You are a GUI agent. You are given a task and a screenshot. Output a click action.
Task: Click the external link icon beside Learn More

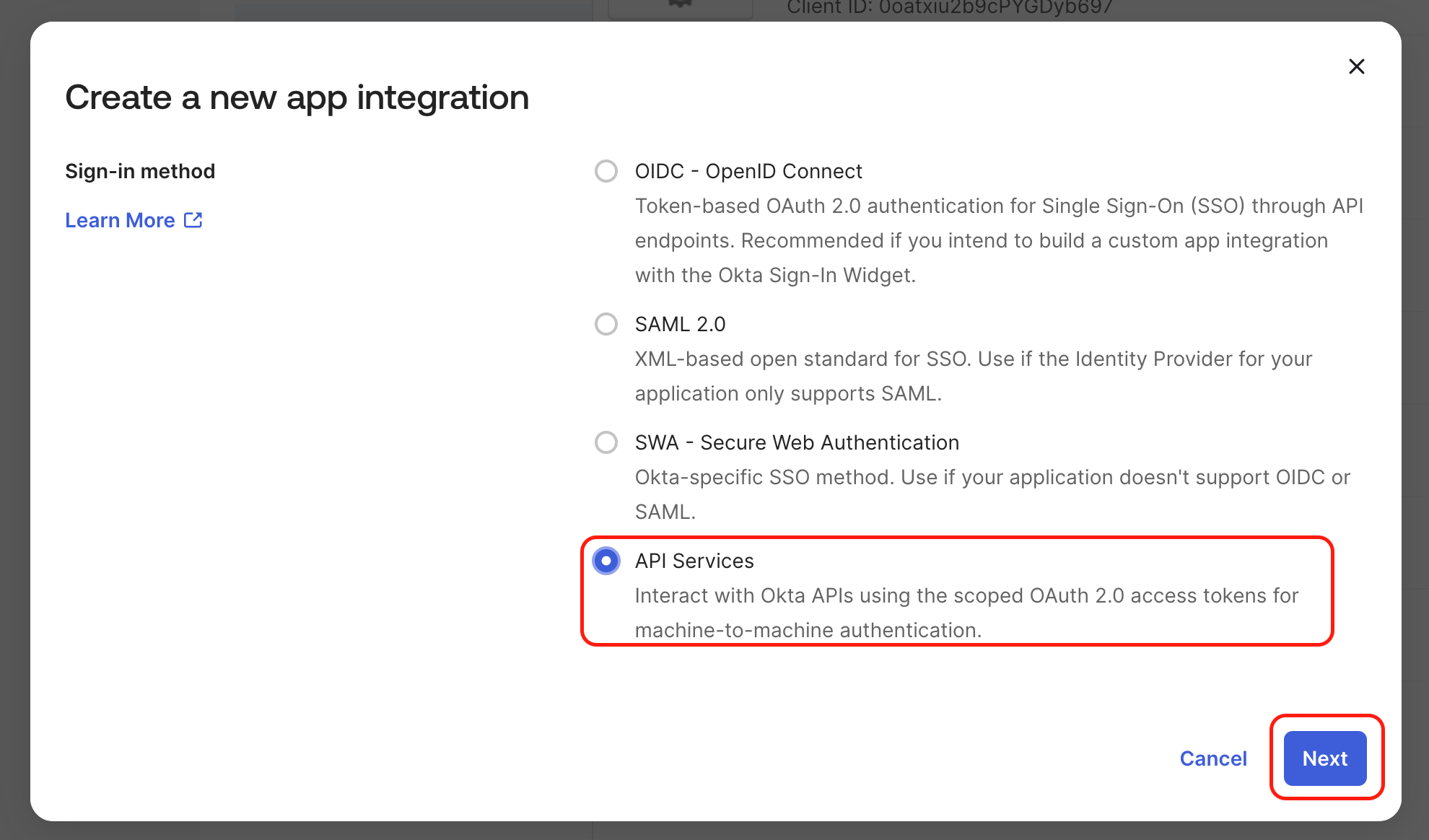(193, 220)
